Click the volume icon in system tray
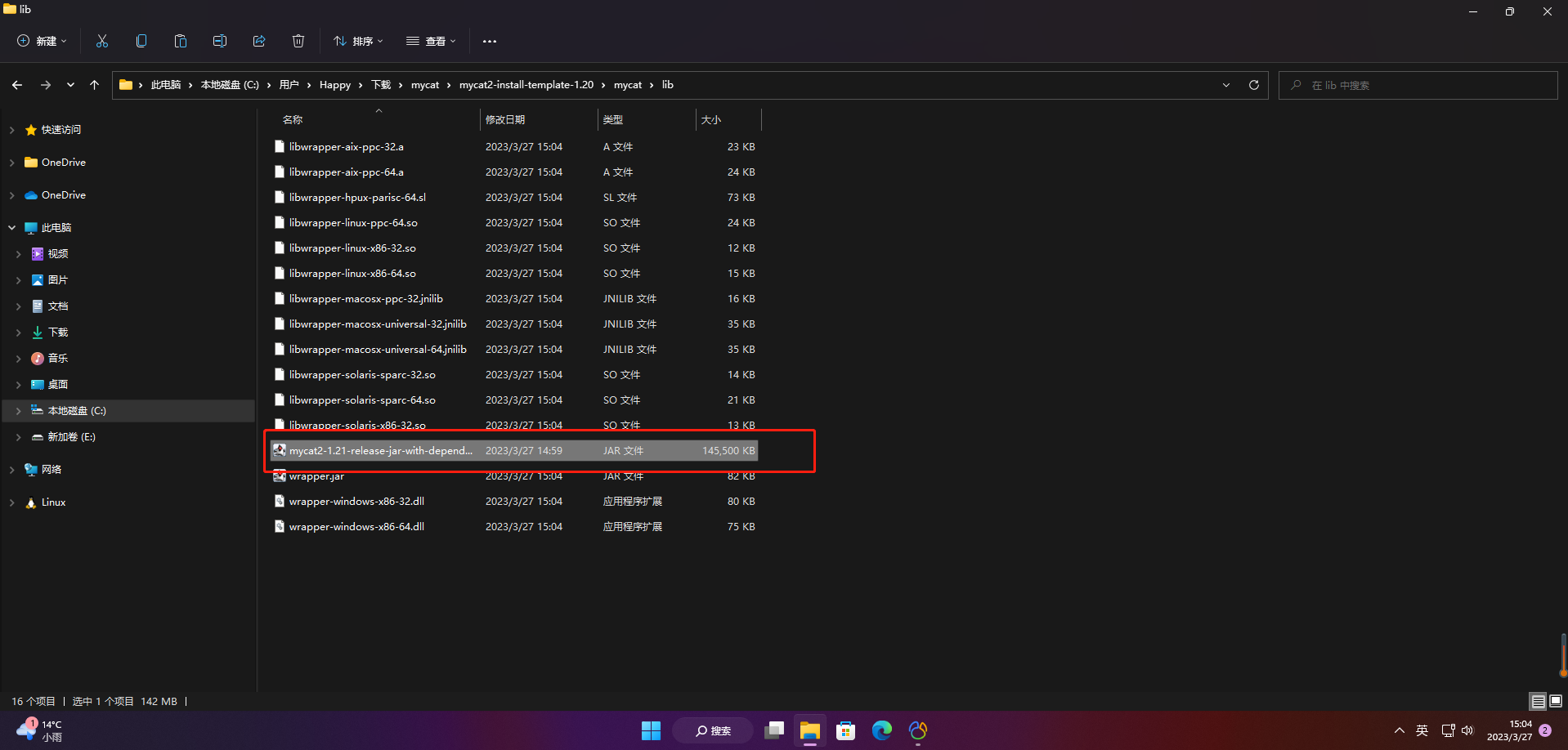 tap(1467, 730)
